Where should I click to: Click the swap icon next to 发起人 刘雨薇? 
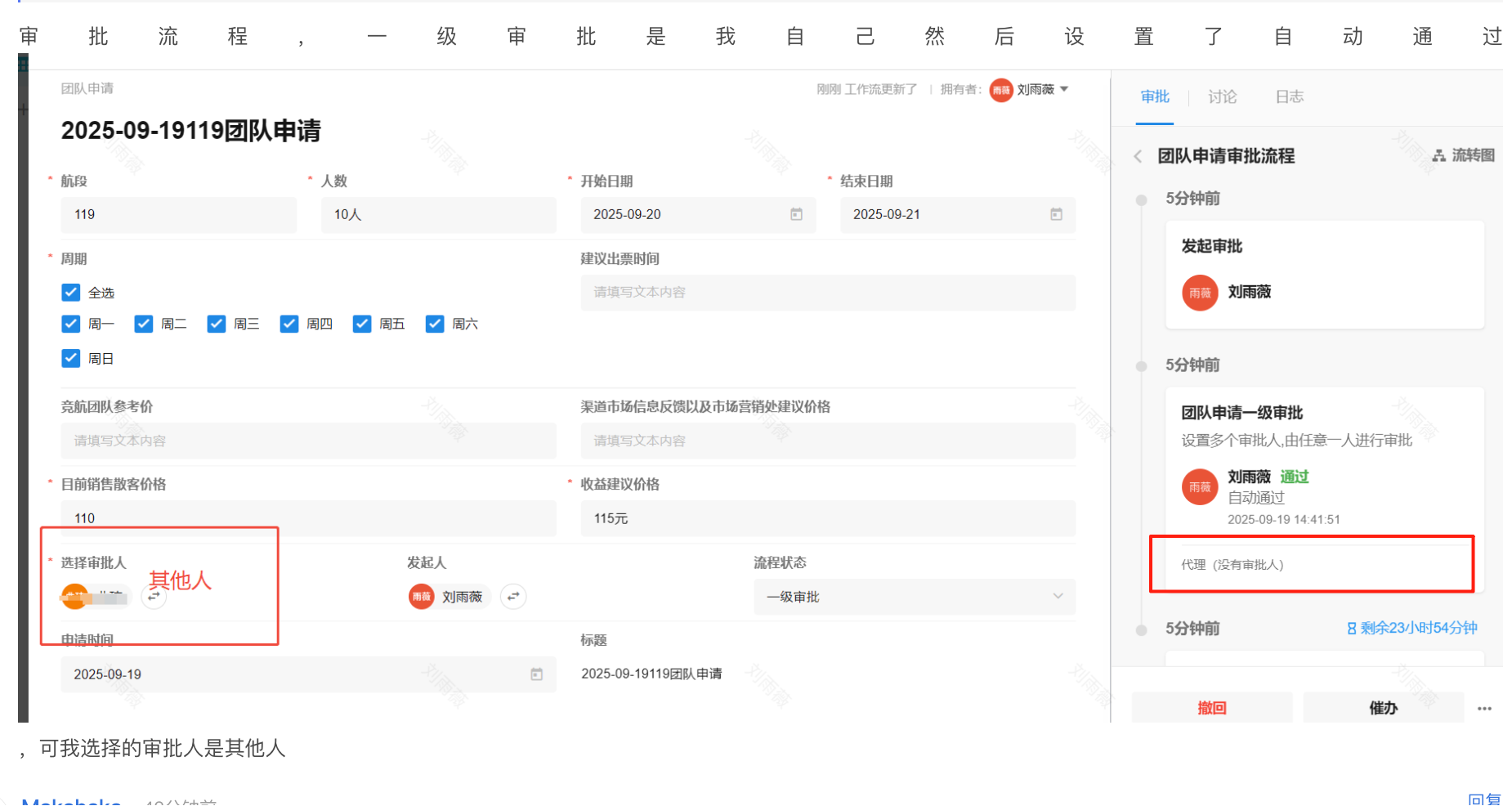coord(513,597)
